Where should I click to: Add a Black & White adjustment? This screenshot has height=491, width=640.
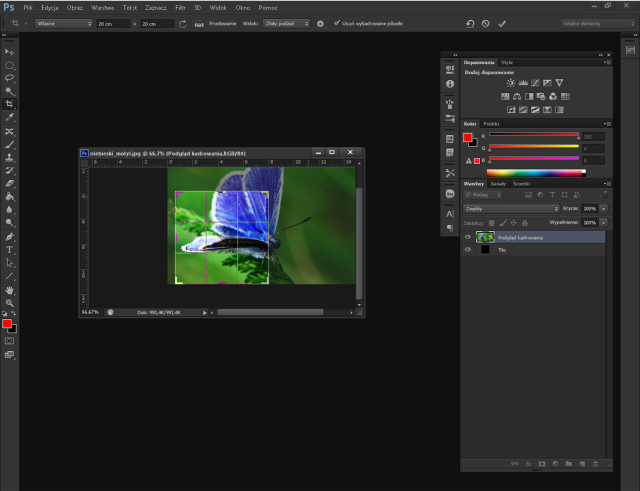(x=529, y=96)
